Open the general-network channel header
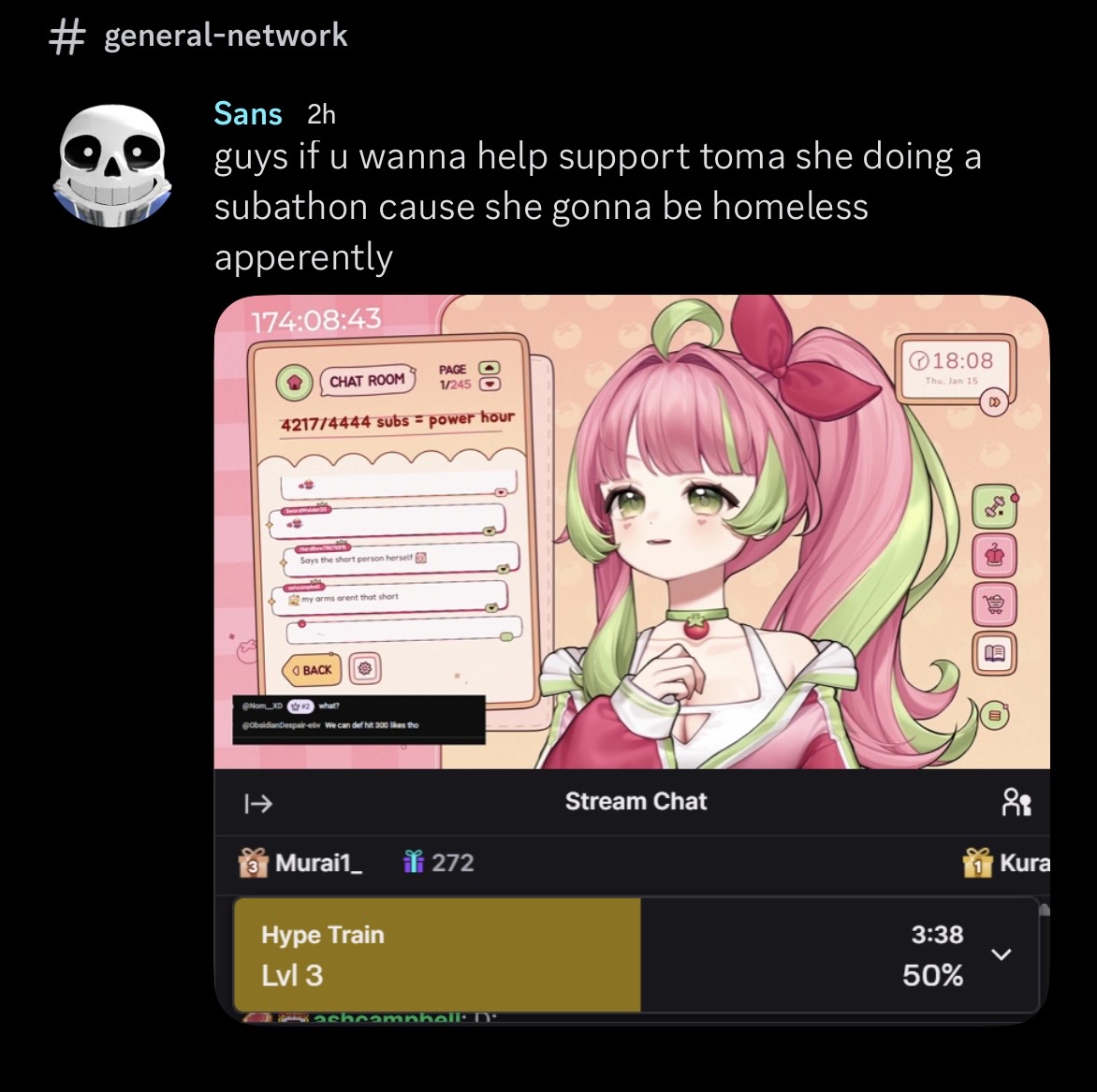 (199, 36)
